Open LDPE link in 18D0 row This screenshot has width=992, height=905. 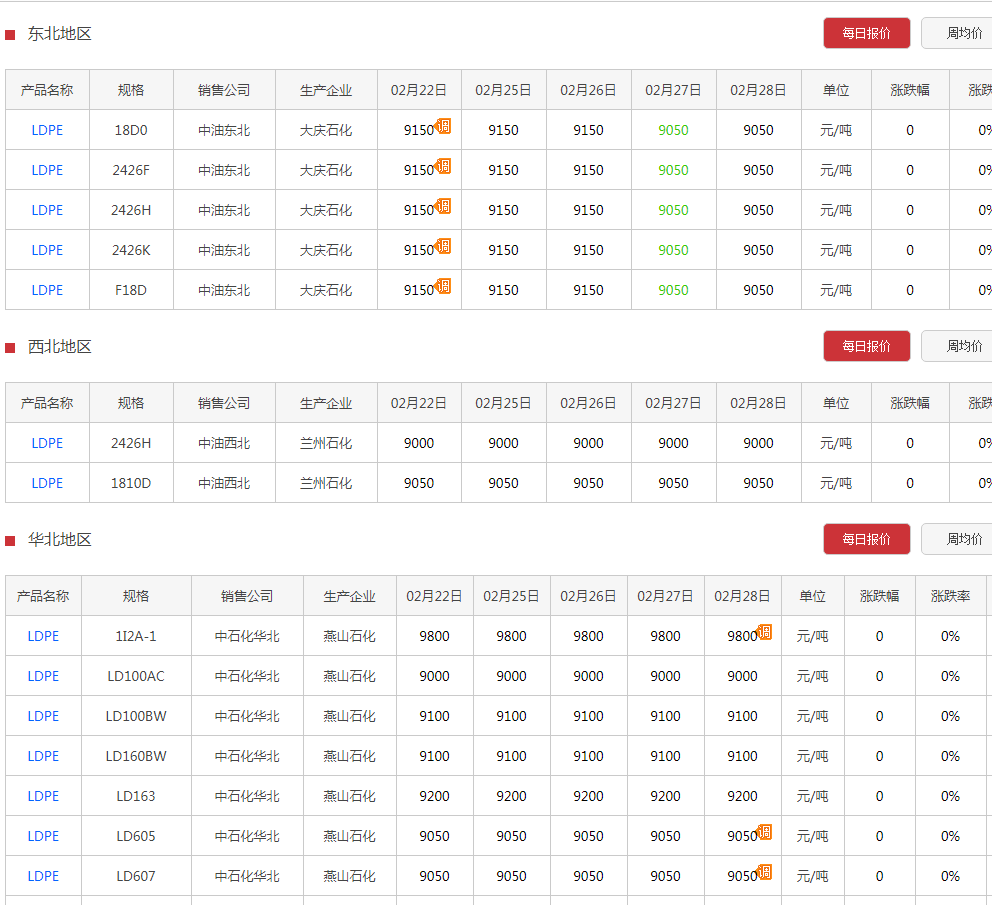[x=47, y=130]
